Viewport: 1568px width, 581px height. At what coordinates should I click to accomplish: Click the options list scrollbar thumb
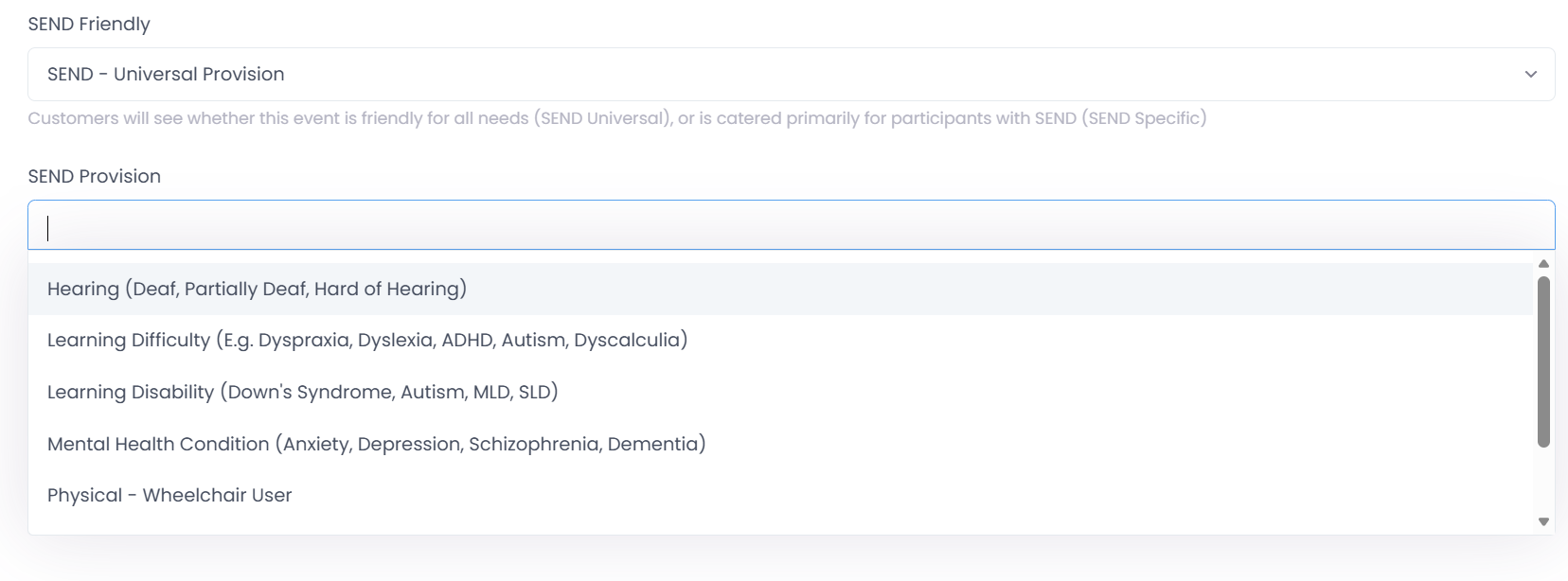(x=1543, y=361)
